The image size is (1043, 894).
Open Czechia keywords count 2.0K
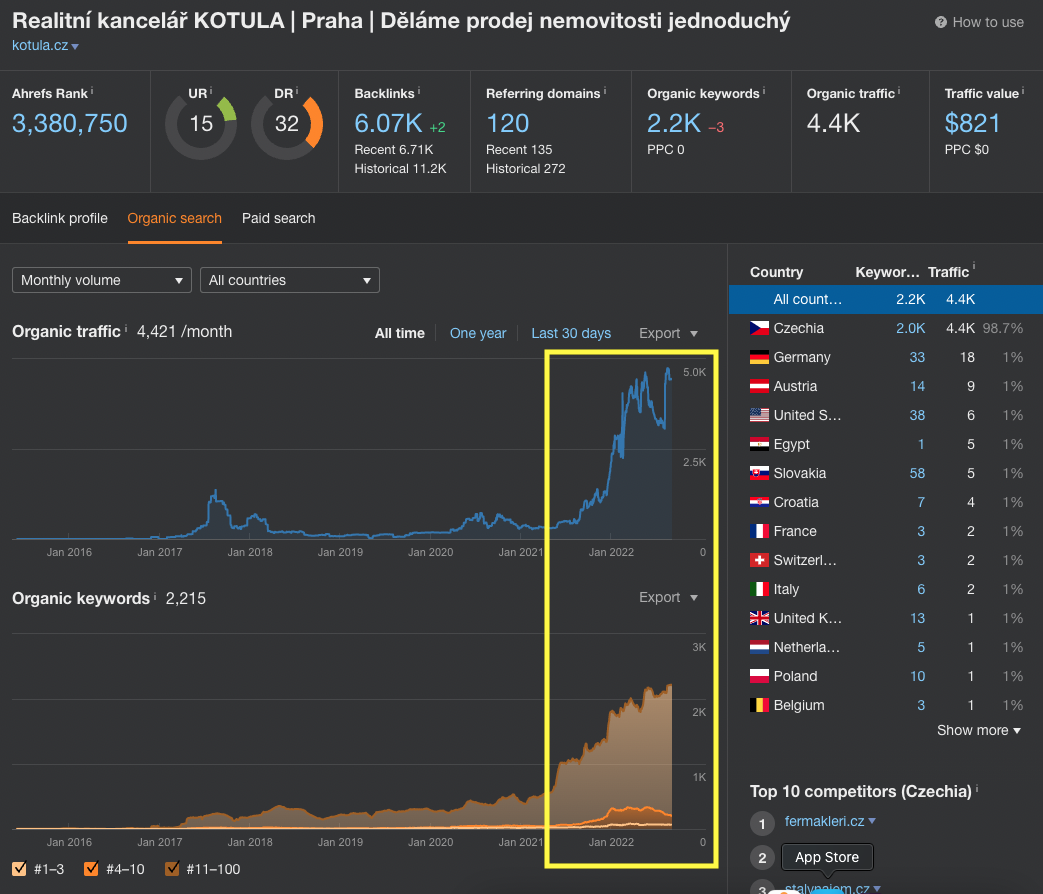[911, 328]
